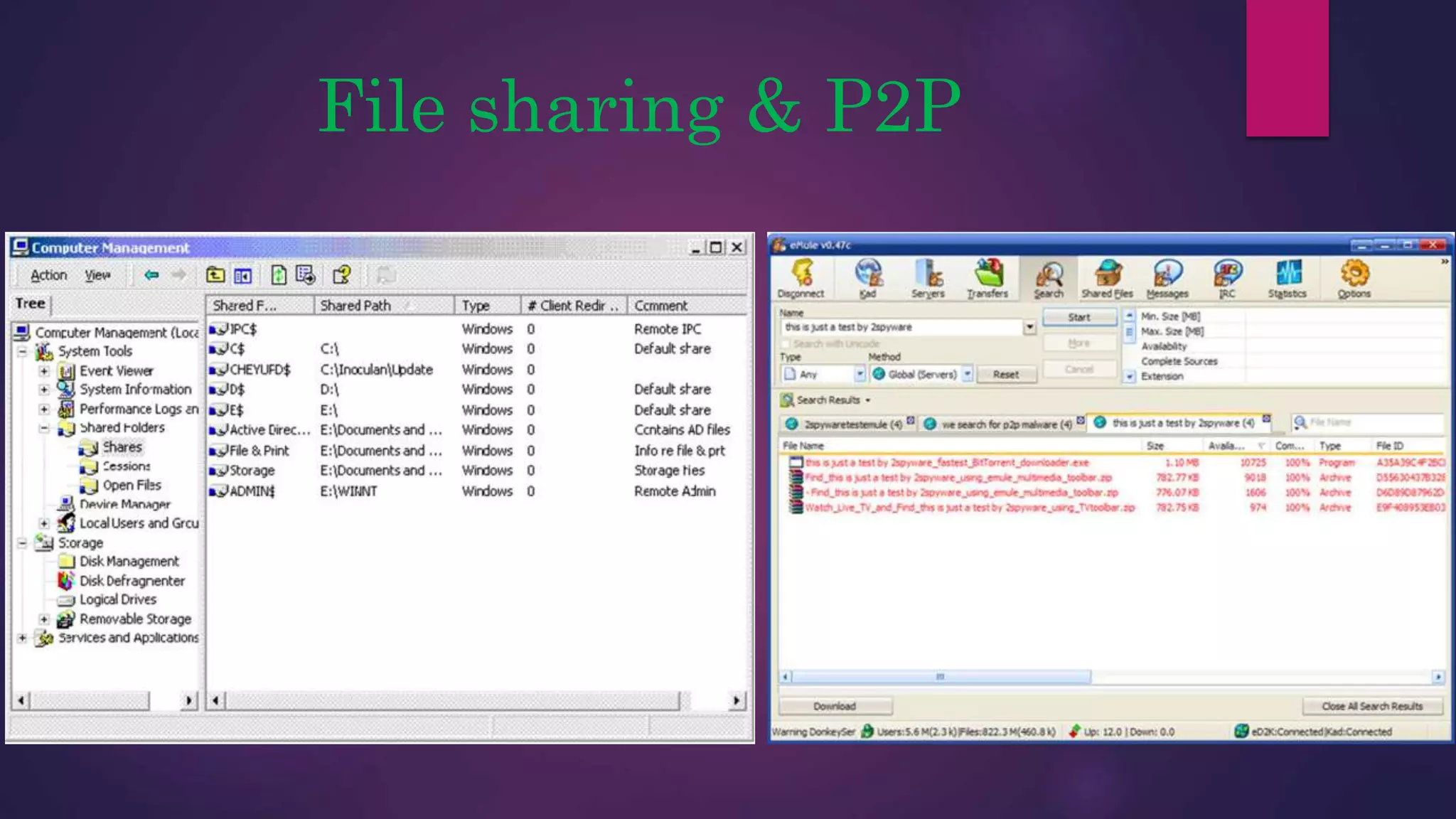This screenshot has width=1456, height=819.
Task: Open the Action menu
Action: click(x=48, y=275)
